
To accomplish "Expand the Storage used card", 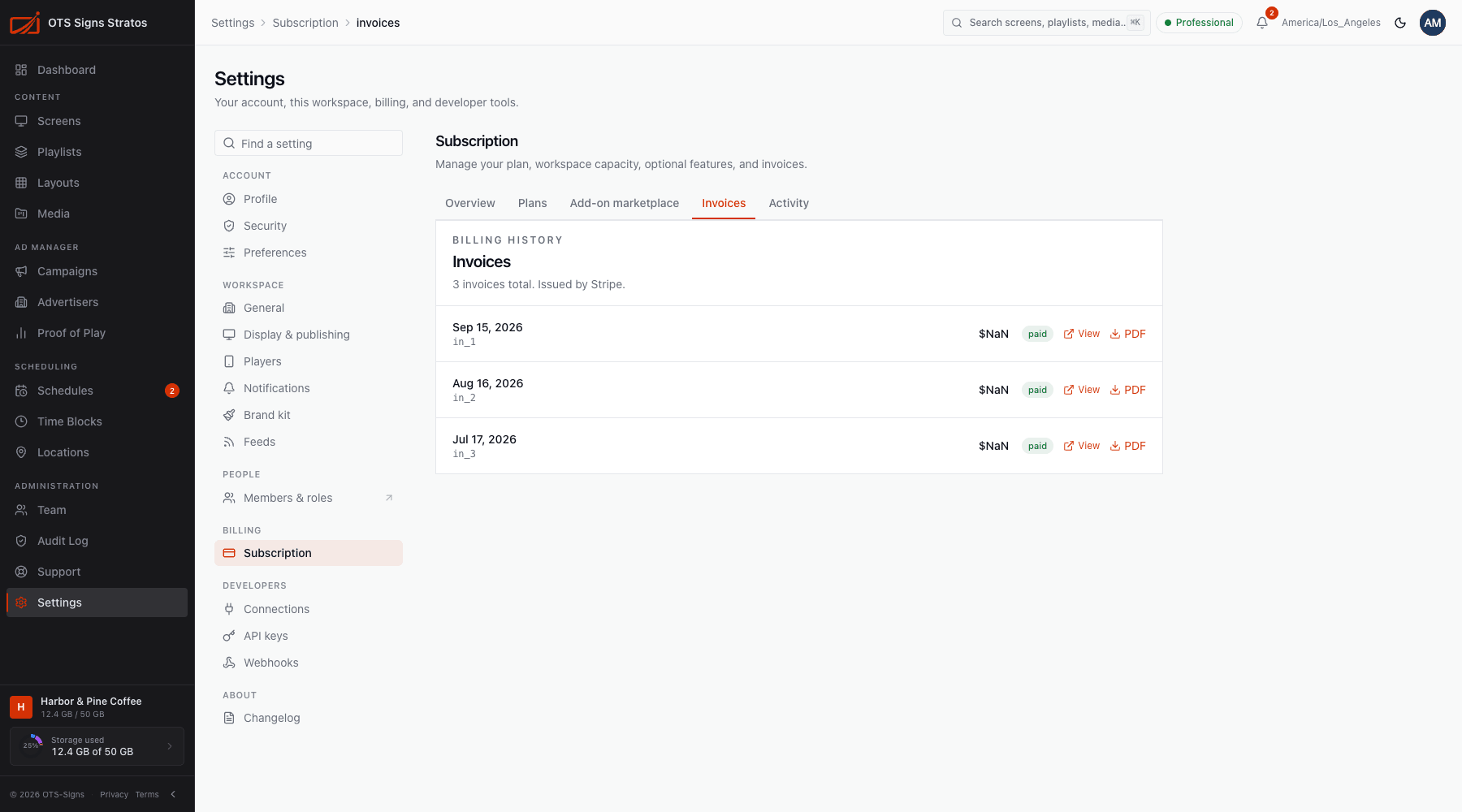I will point(97,746).
